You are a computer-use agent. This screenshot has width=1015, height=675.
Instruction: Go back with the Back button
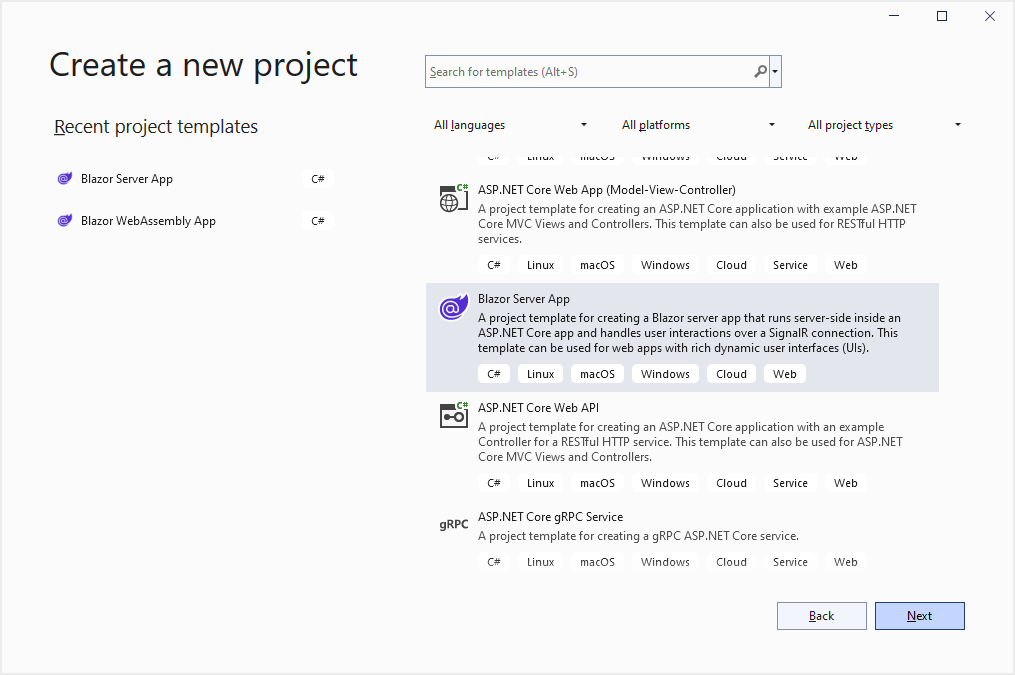click(821, 616)
